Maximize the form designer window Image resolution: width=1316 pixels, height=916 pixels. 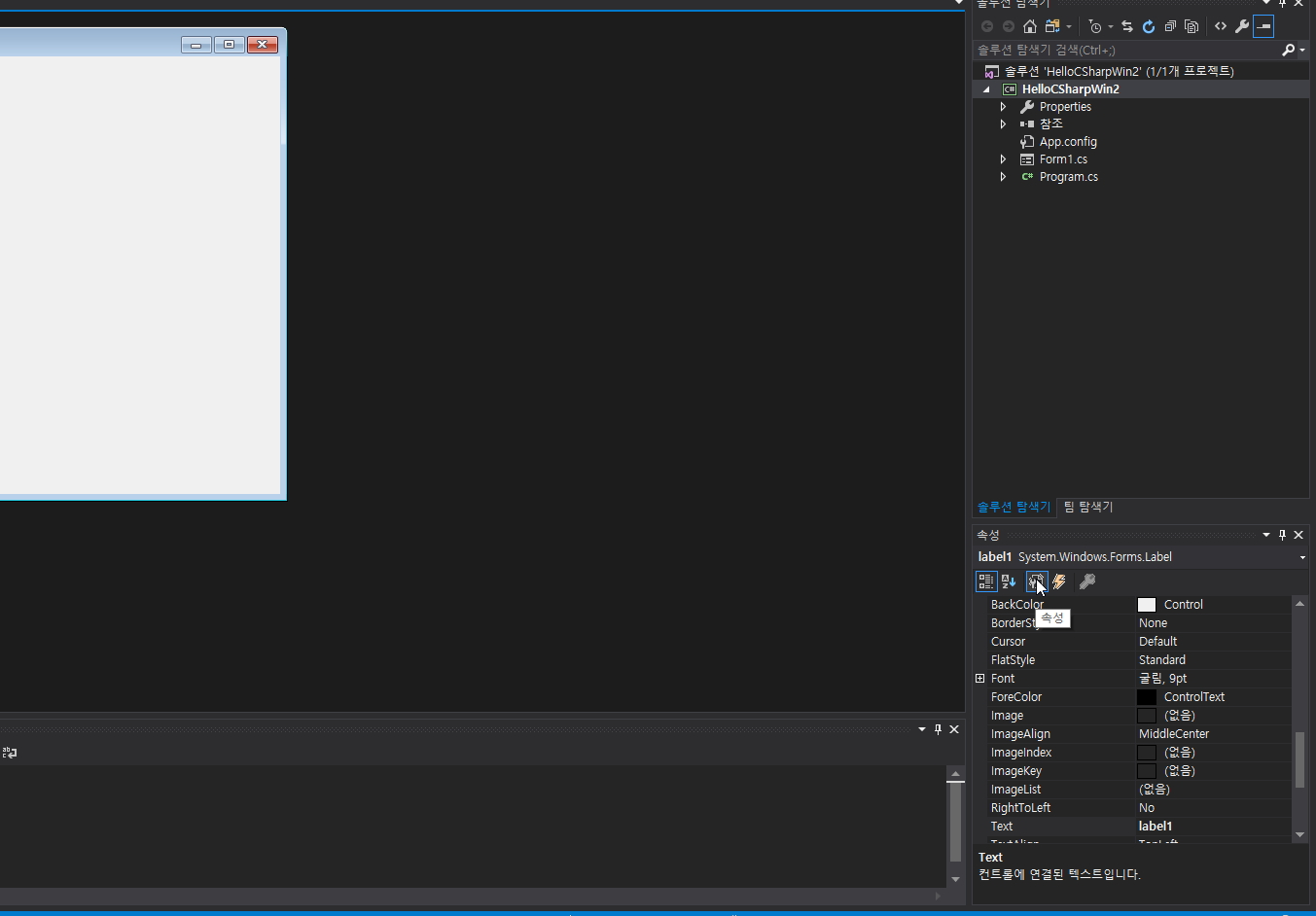(230, 45)
